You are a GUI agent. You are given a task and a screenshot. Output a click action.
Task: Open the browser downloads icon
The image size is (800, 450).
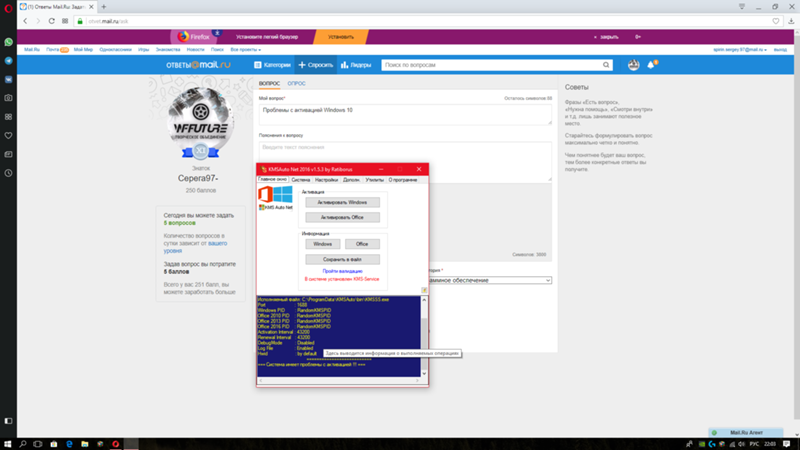791,21
